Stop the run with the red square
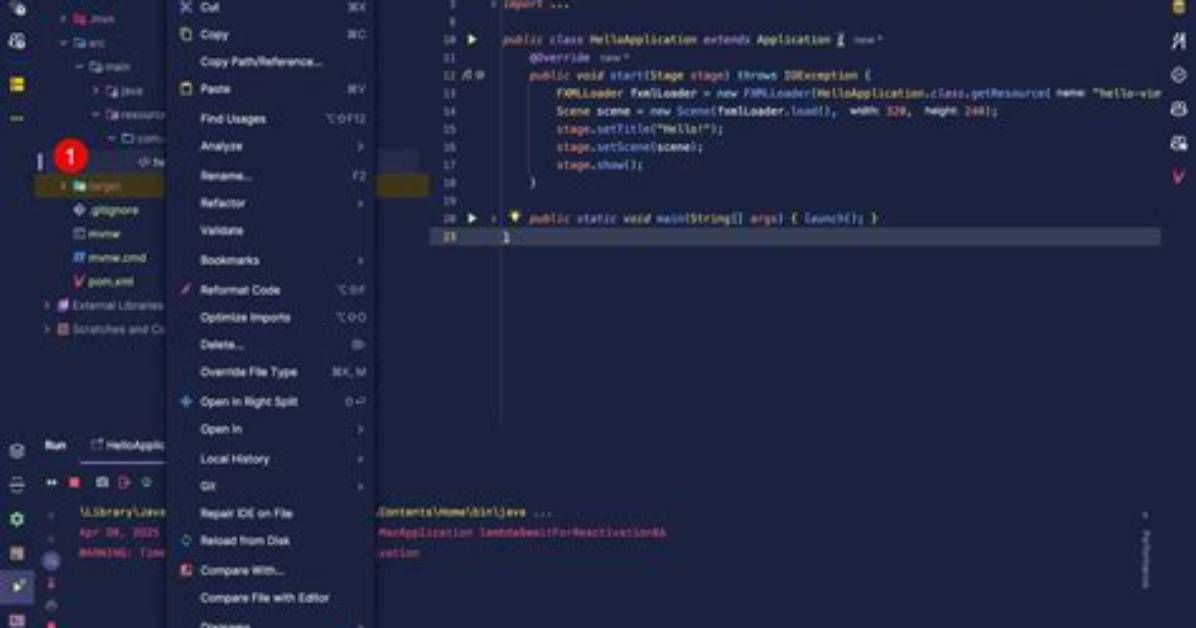1196x628 pixels. 75,482
